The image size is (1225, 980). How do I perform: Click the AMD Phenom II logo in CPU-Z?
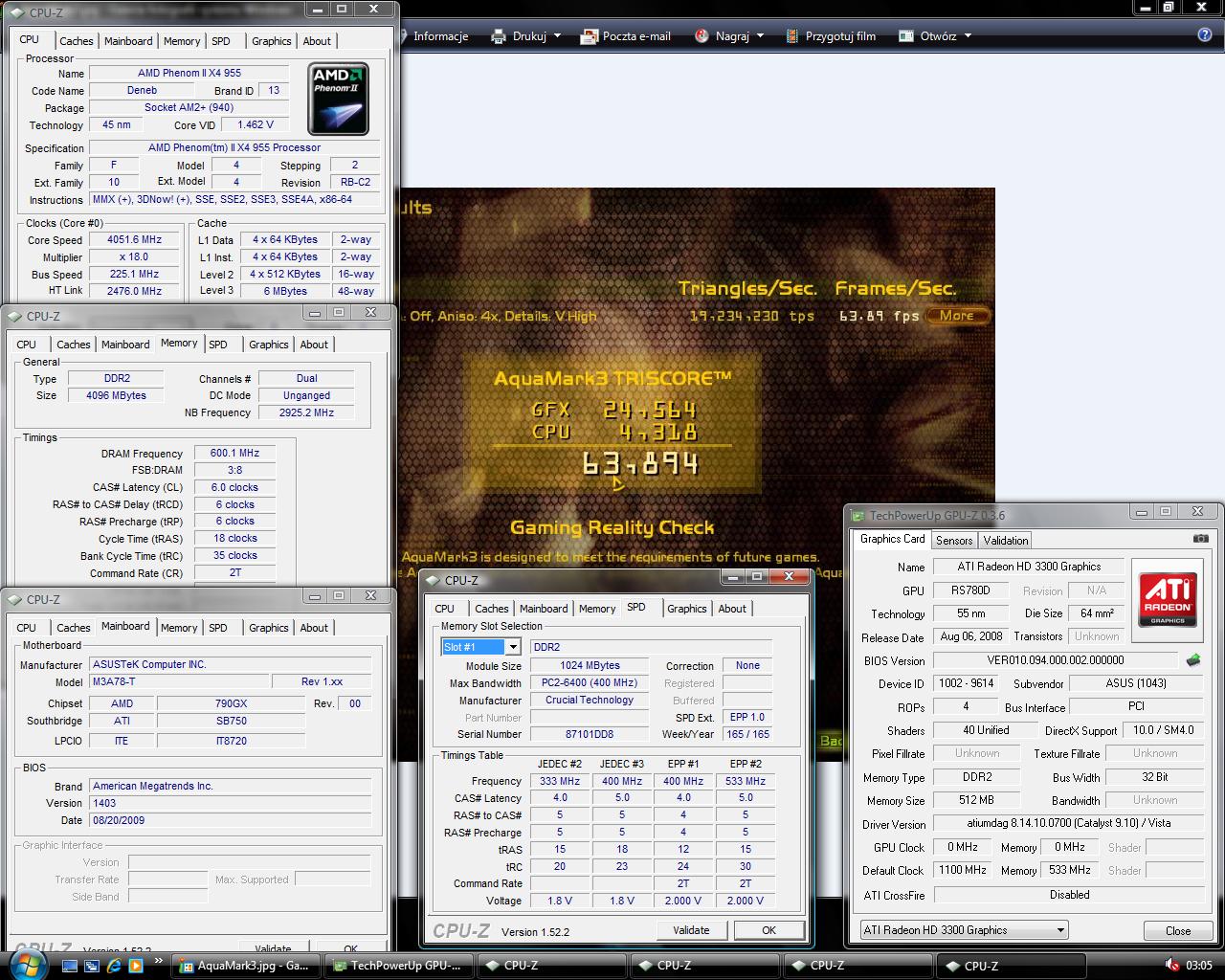339,99
